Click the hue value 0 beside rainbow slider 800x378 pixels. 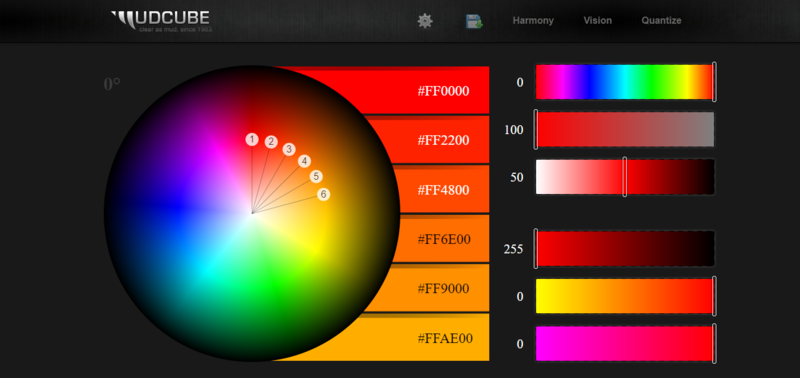point(520,82)
